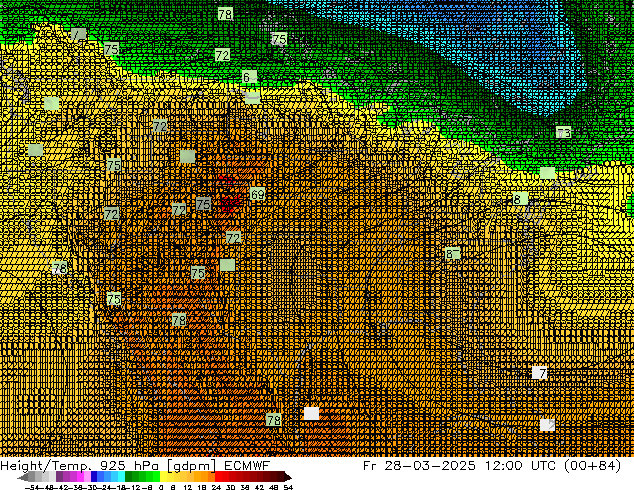Click the "0" value under the color scale
This screenshot has height=490, width=634.
(x=161, y=487)
